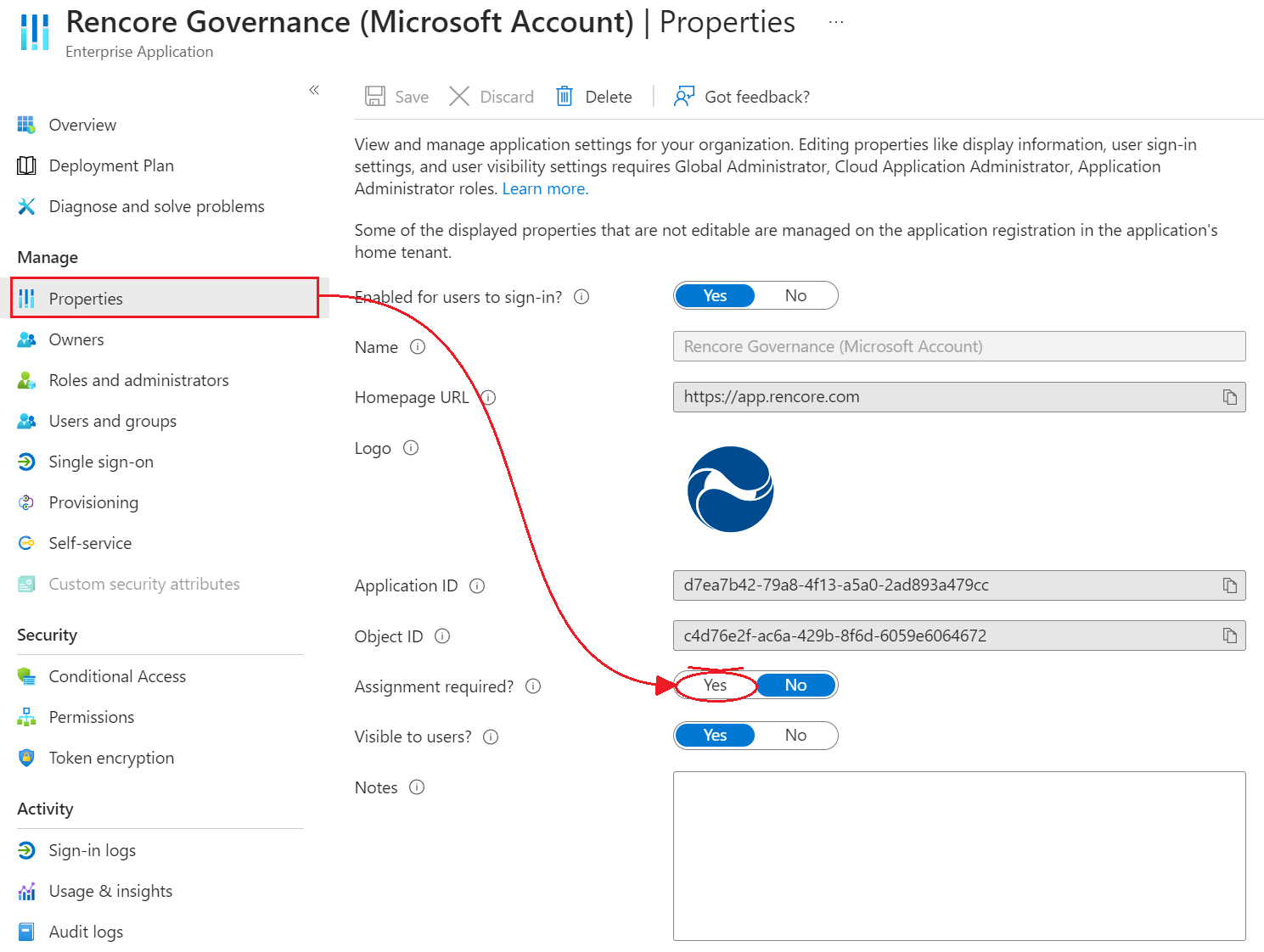The image size is (1264, 952).
Task: Collapse the sidebar with double chevron
Action: coord(314,90)
